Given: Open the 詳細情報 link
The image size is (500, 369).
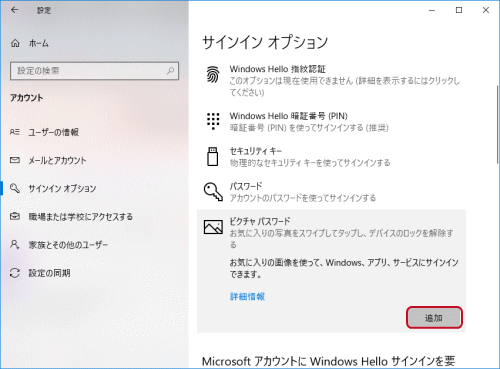Looking at the screenshot, I should click(247, 296).
